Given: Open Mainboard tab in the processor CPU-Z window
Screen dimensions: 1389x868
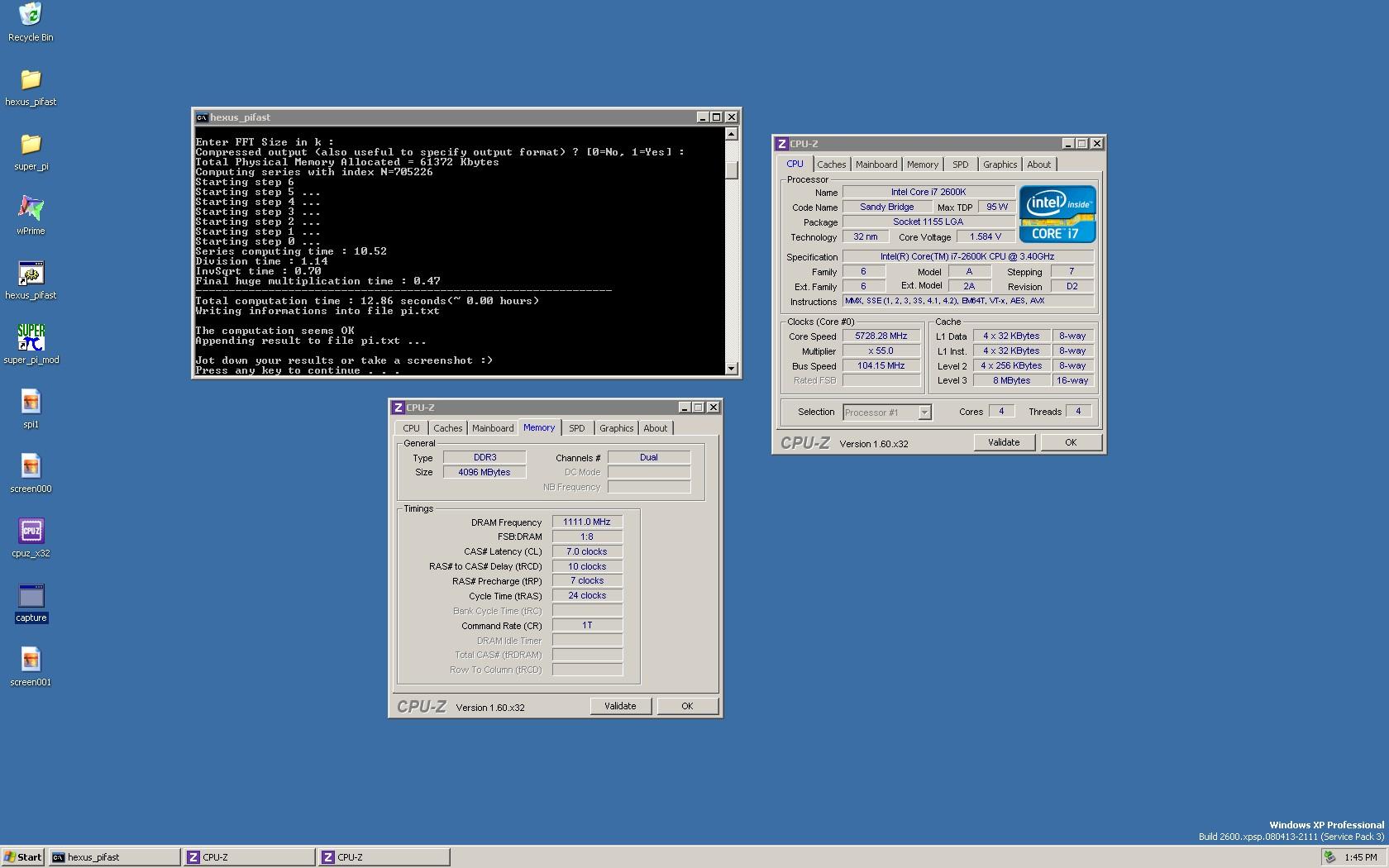Looking at the screenshot, I should pos(876,165).
